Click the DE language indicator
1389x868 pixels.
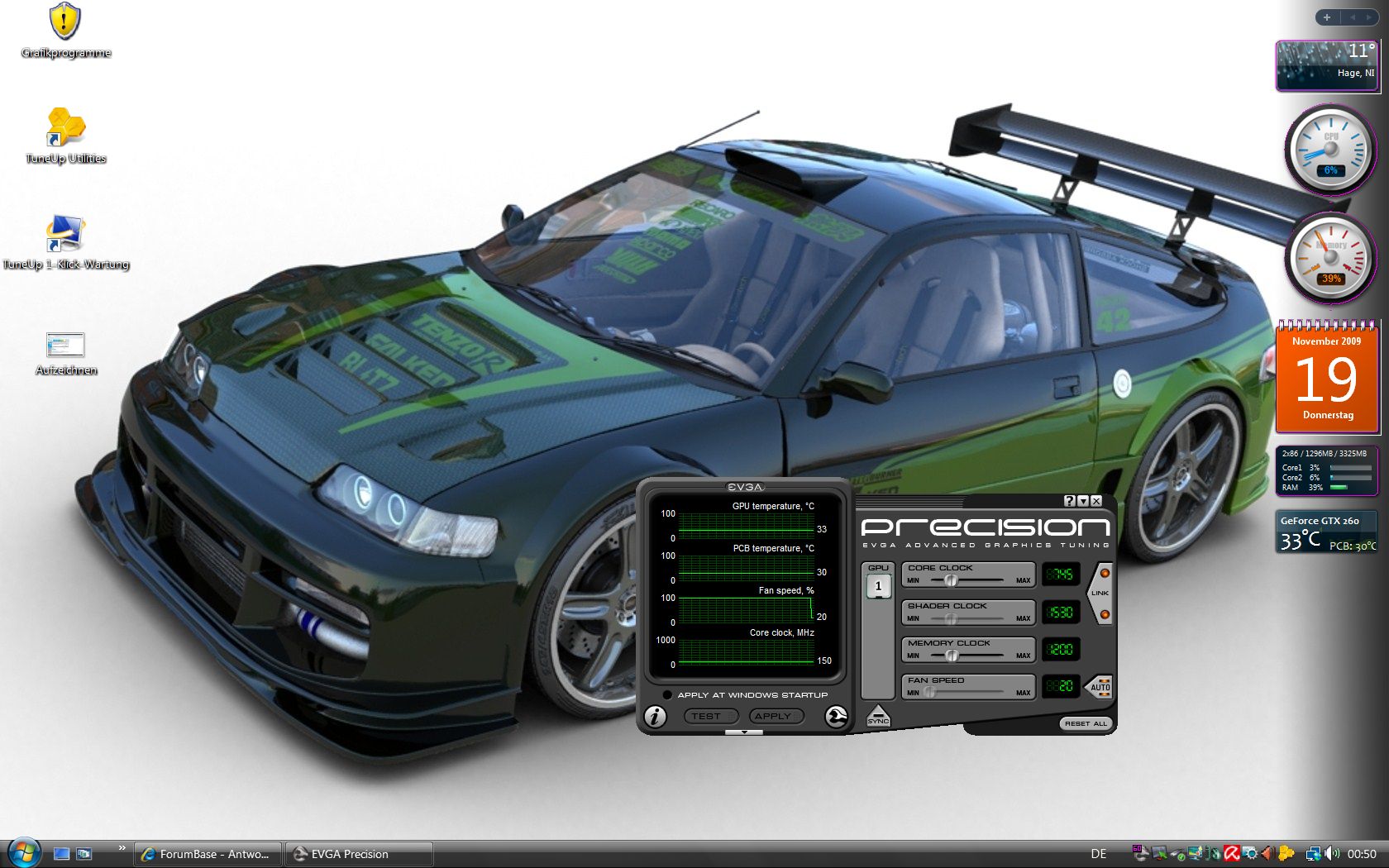(1098, 854)
